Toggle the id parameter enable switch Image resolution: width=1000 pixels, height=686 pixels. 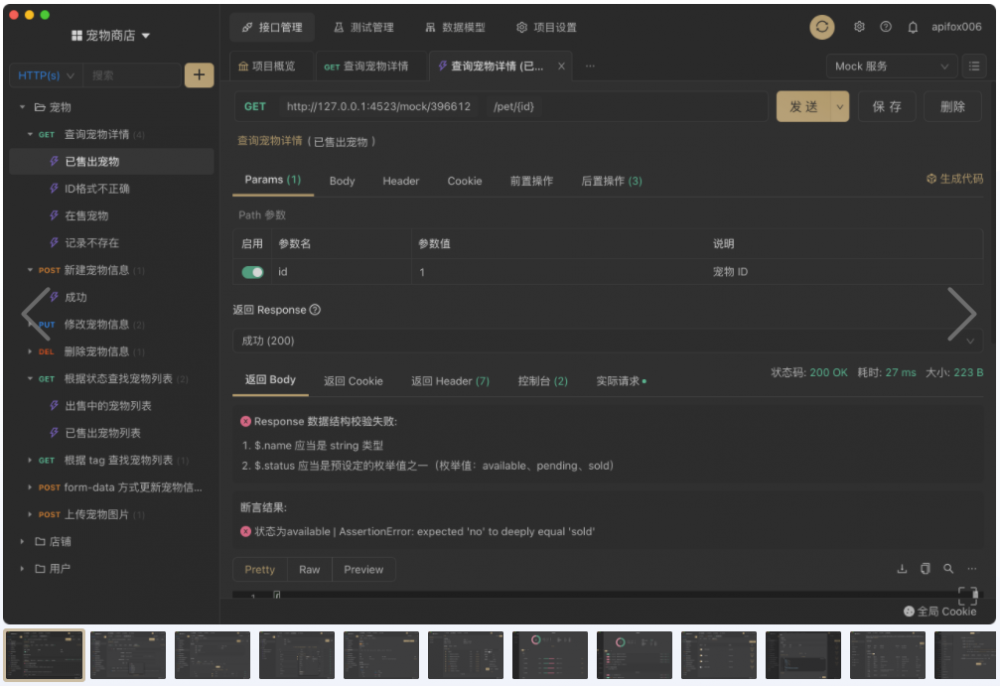coord(253,272)
